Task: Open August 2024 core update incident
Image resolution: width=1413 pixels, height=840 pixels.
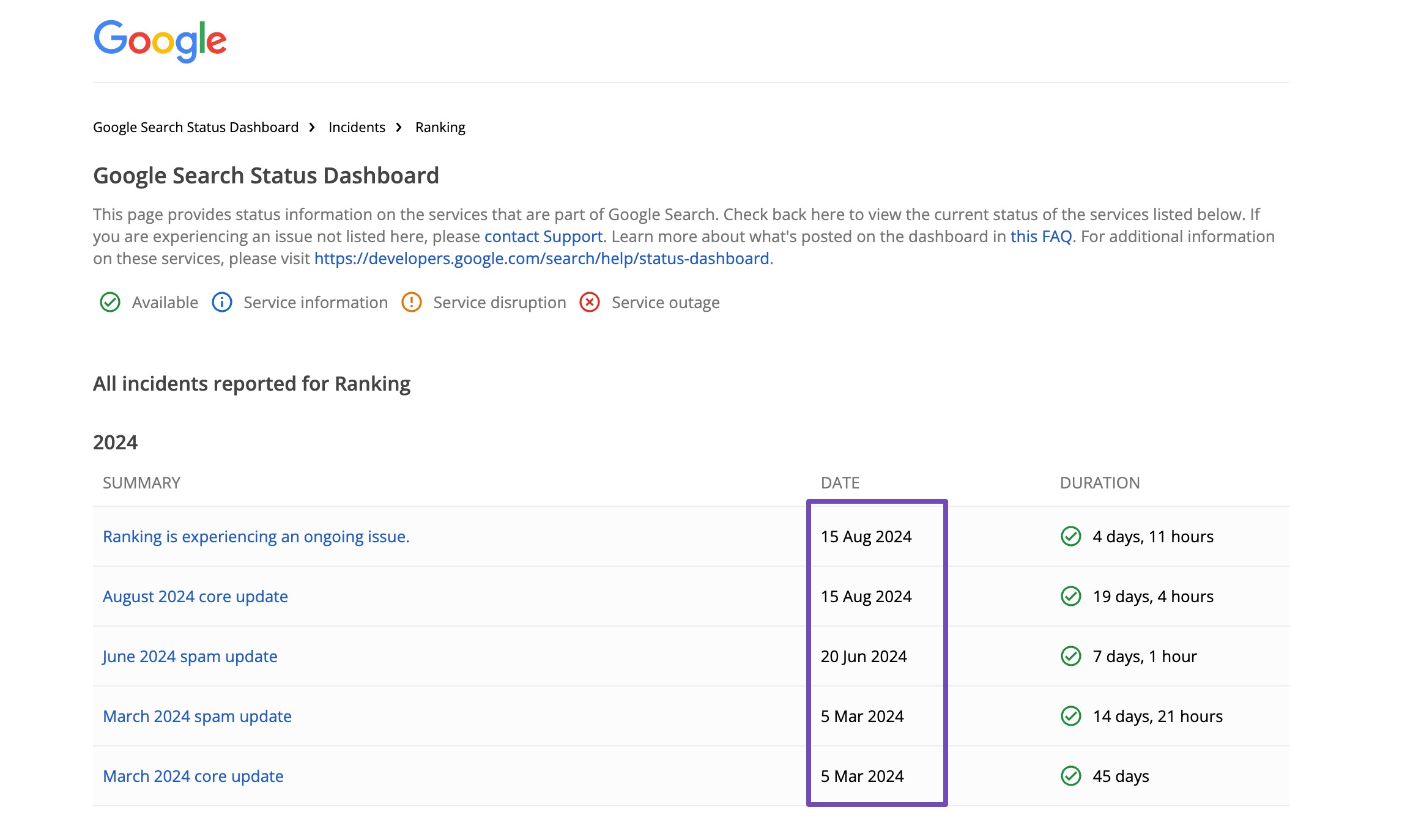Action: pyautogui.click(x=195, y=596)
